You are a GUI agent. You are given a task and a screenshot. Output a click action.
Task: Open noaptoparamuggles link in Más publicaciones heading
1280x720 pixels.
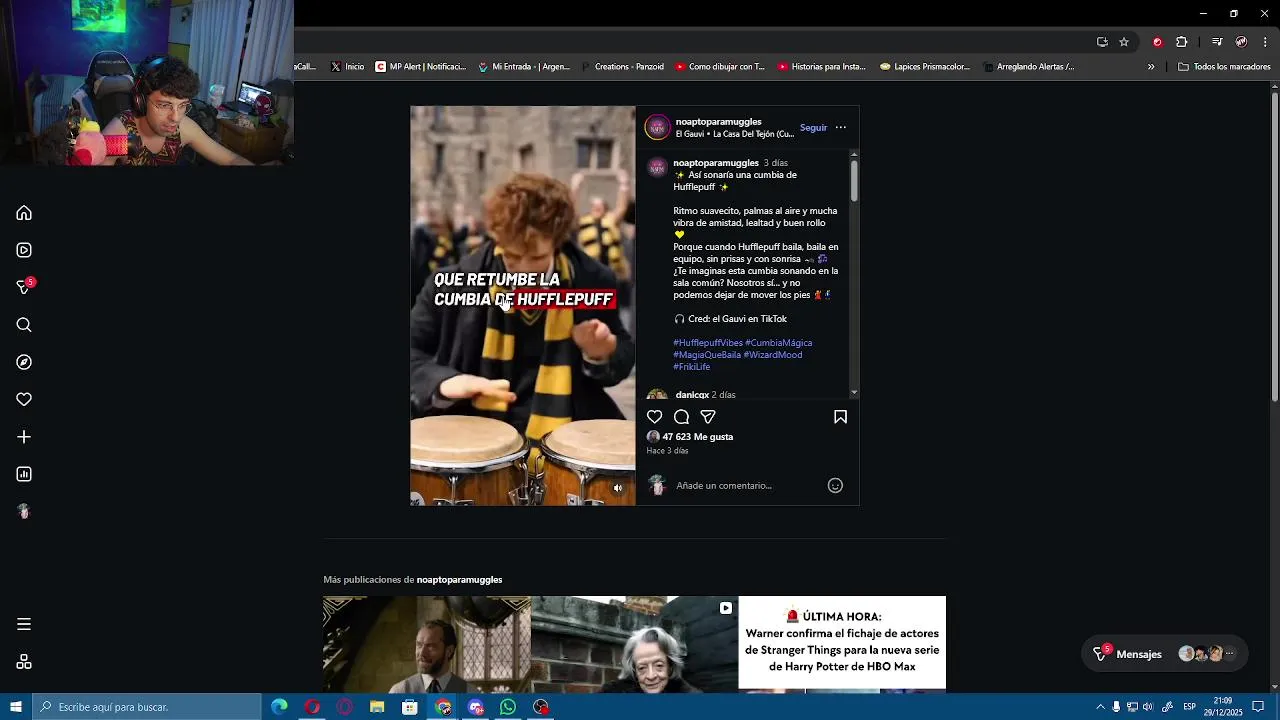point(459,580)
